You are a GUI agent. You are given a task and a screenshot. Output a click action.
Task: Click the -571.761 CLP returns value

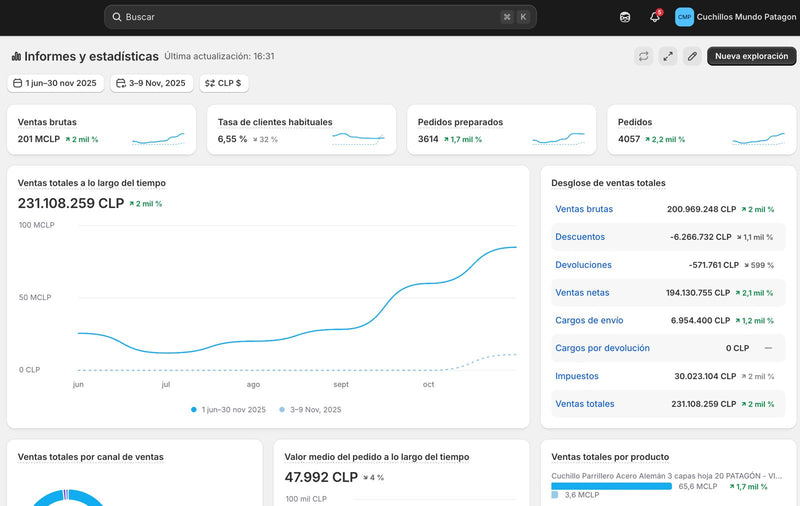coord(714,265)
